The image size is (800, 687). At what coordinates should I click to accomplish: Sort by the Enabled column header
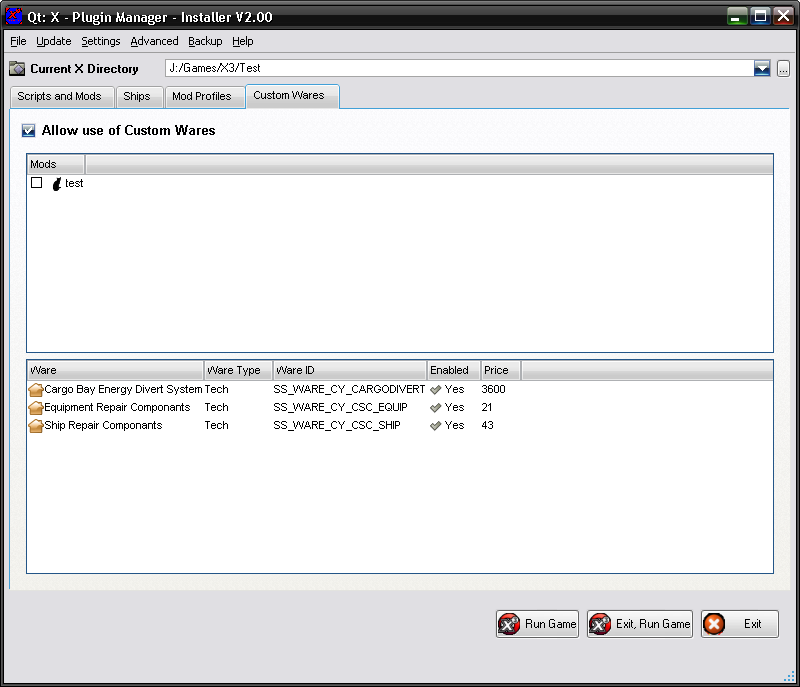point(454,370)
